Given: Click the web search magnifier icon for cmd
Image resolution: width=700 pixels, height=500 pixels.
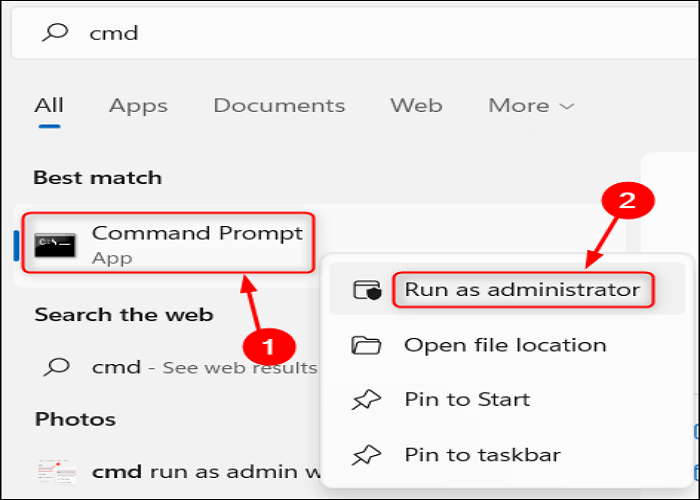Looking at the screenshot, I should click(x=55, y=367).
